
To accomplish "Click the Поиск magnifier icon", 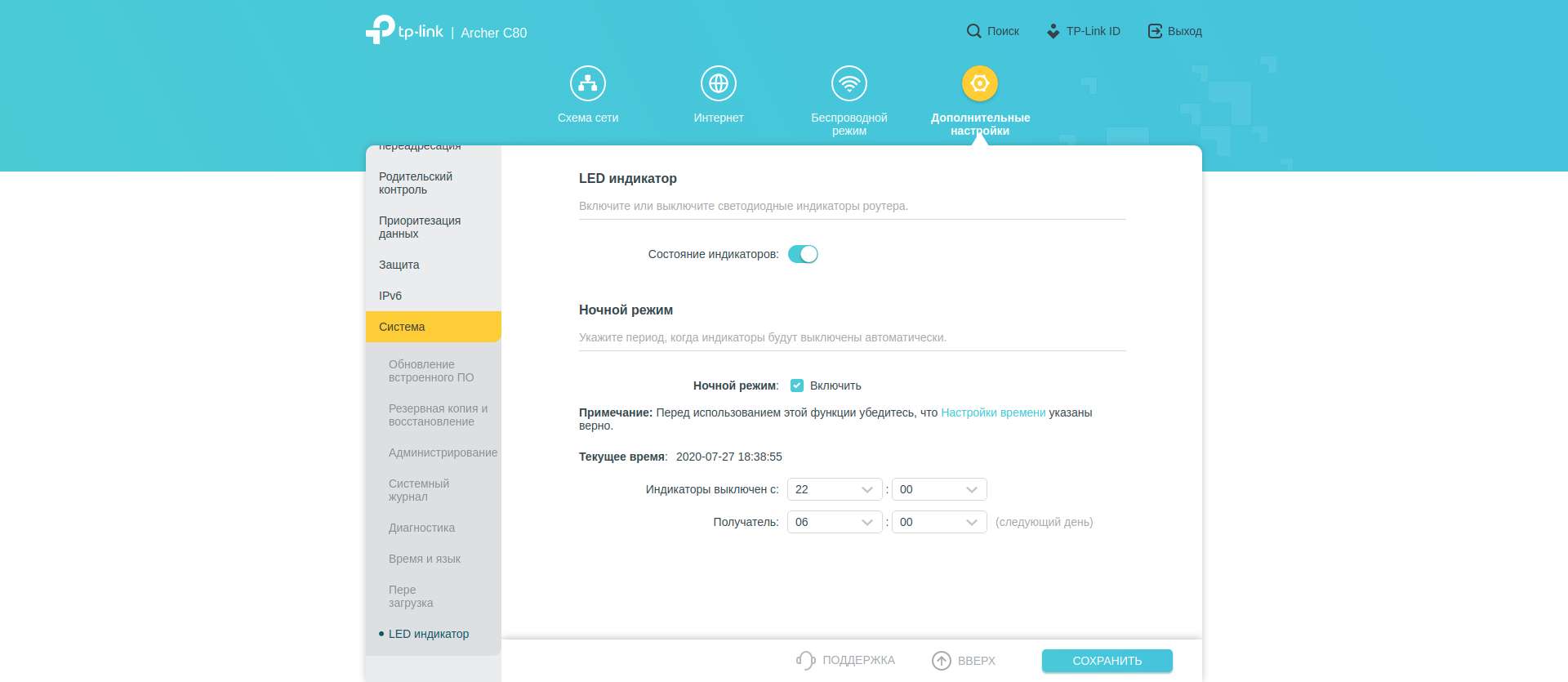I will click(x=973, y=31).
